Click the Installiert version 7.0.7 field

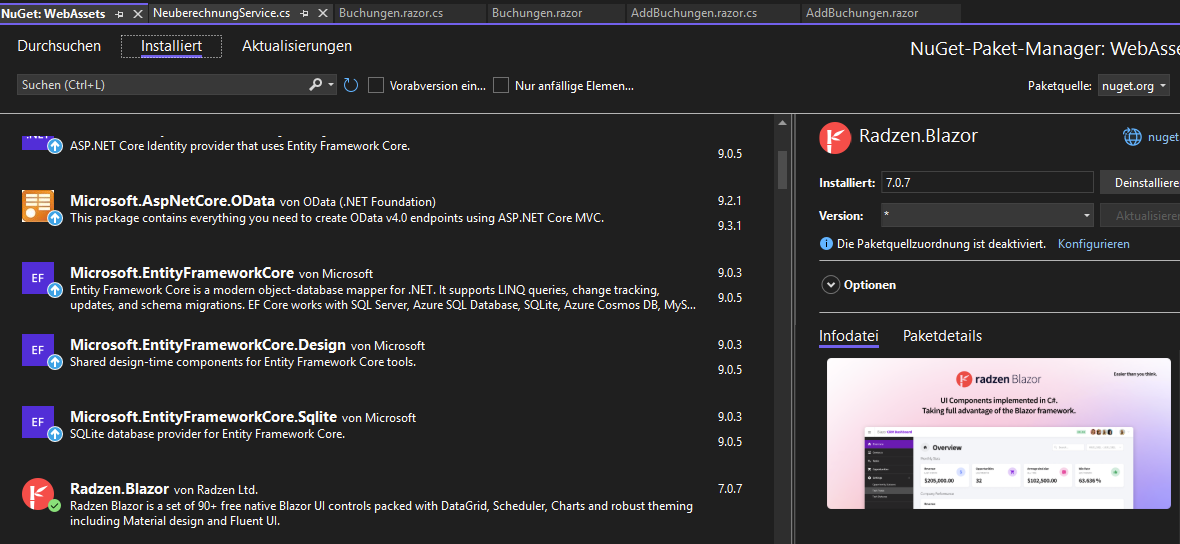point(987,183)
